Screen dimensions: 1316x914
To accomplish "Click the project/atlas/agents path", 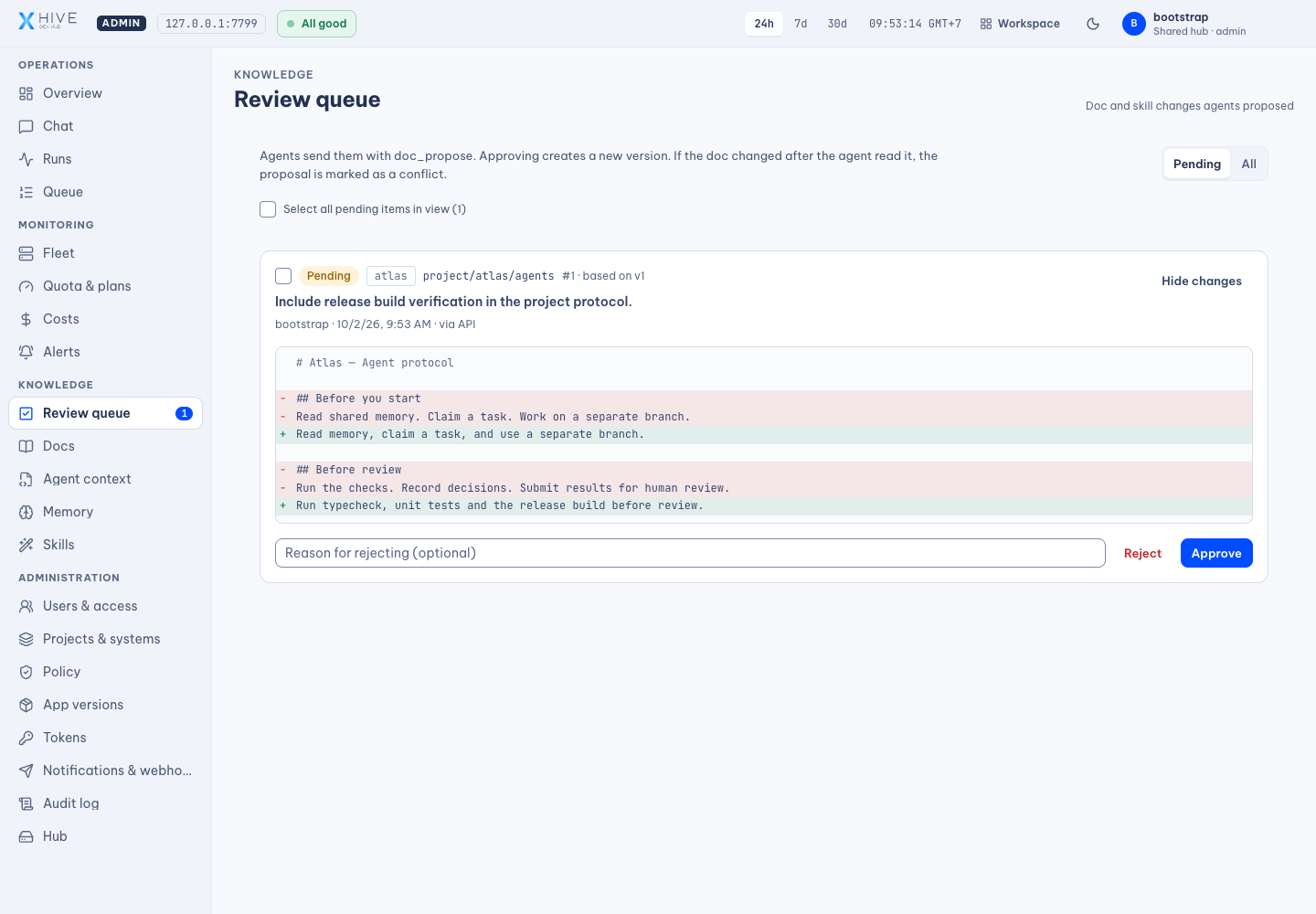I will [x=488, y=276].
